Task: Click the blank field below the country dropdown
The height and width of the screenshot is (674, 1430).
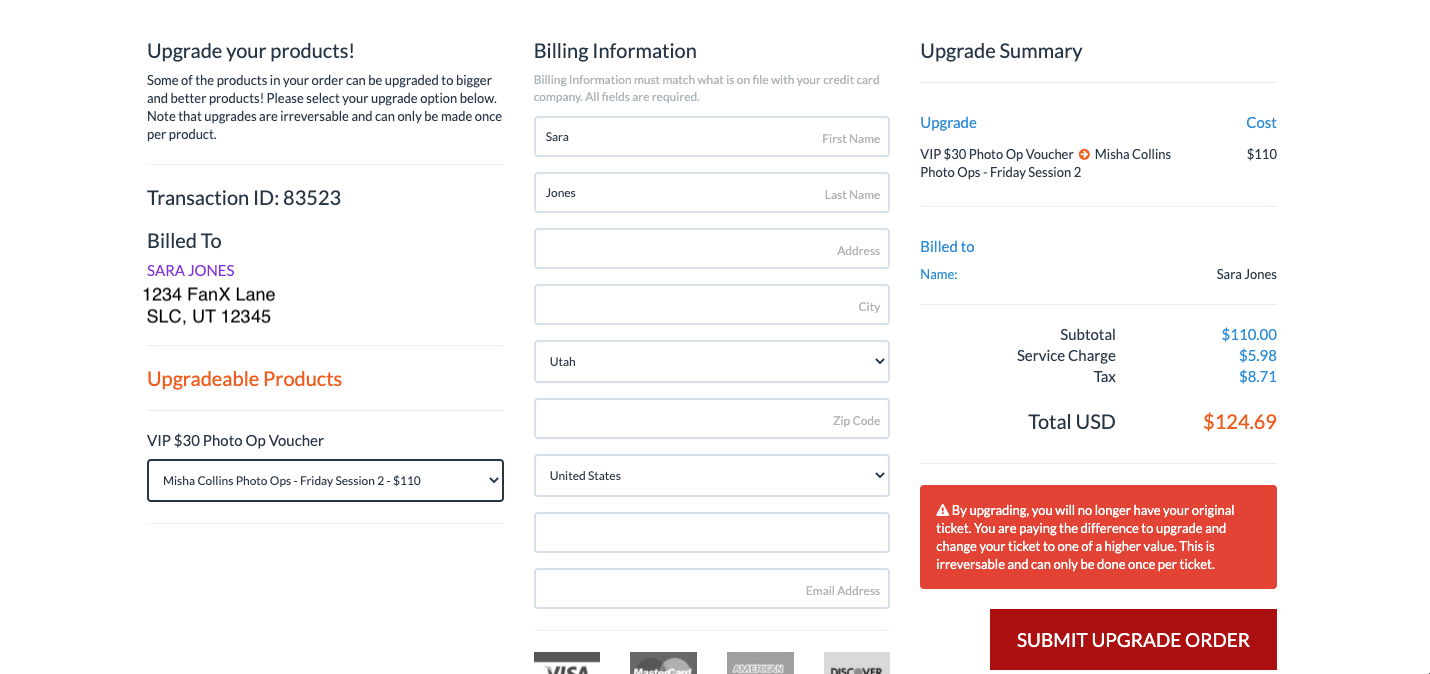Action: tap(711, 533)
